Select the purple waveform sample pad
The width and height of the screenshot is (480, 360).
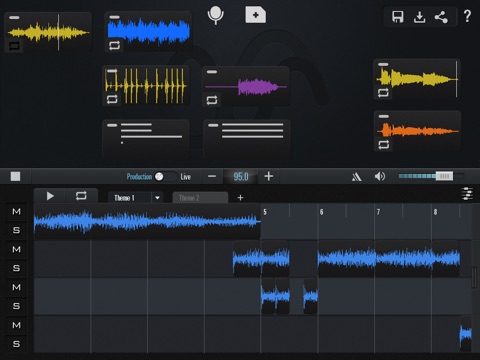coord(246,86)
